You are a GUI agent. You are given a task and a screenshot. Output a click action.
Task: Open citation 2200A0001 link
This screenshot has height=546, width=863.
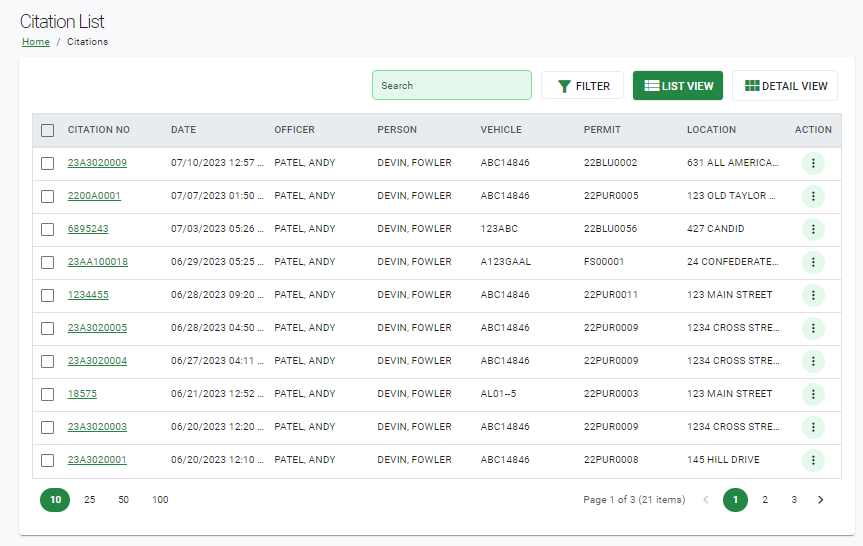[94, 196]
